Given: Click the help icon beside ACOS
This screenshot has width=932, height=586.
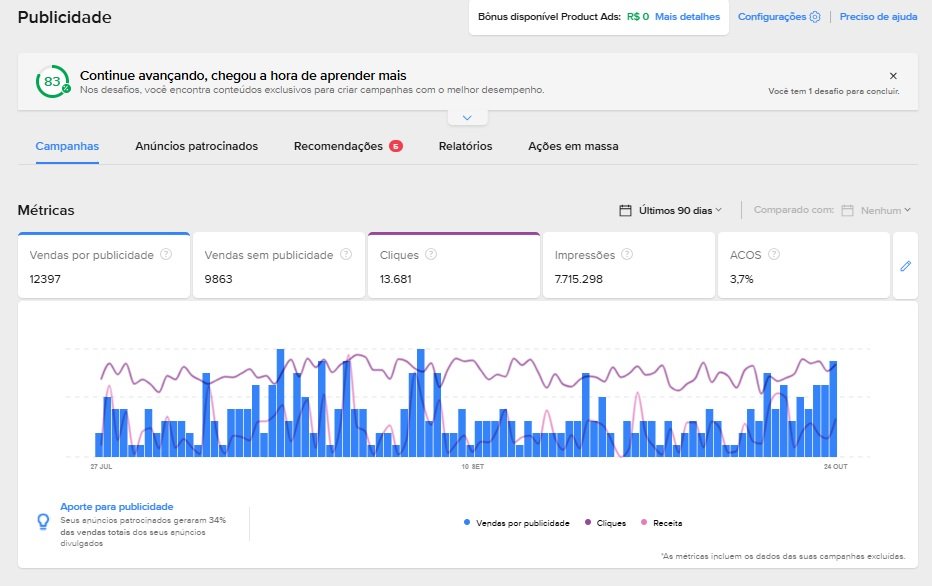Looking at the screenshot, I should click(774, 255).
